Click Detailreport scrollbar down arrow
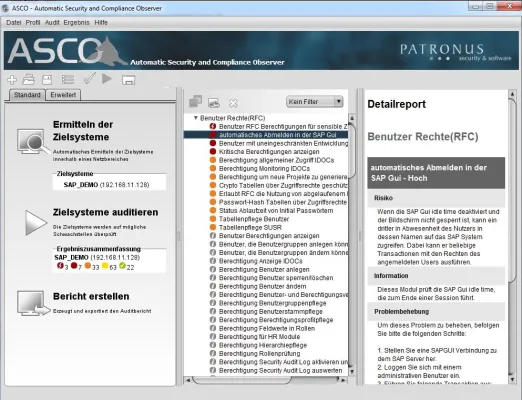The image size is (522, 400). click(x=512, y=379)
